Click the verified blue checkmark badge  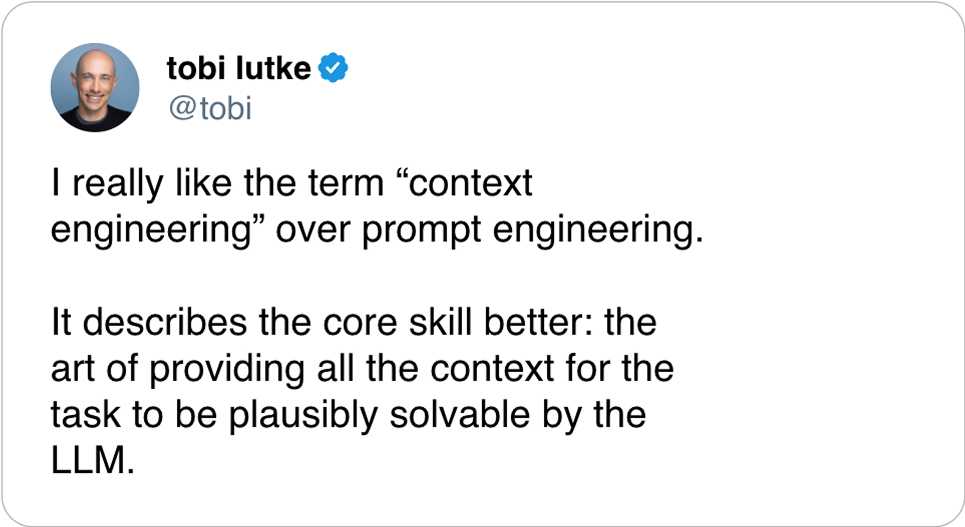(333, 69)
